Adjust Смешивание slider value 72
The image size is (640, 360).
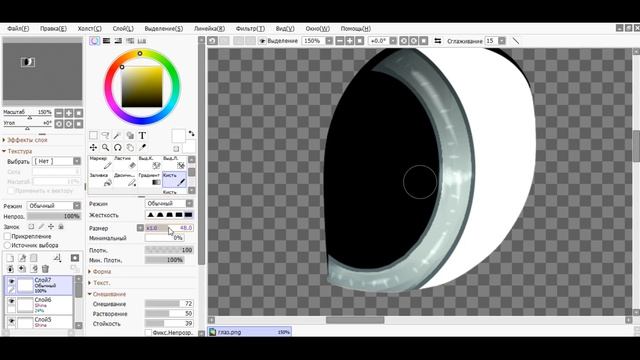(x=169, y=304)
